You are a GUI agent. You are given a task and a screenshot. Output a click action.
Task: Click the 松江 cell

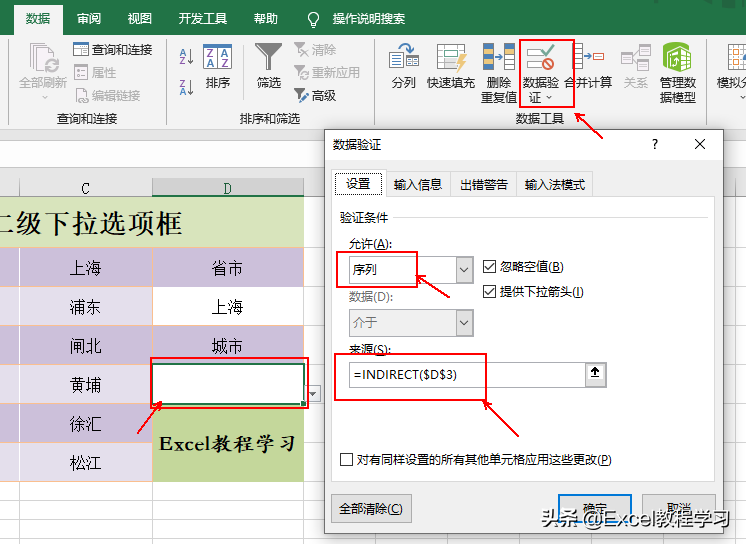point(86,463)
